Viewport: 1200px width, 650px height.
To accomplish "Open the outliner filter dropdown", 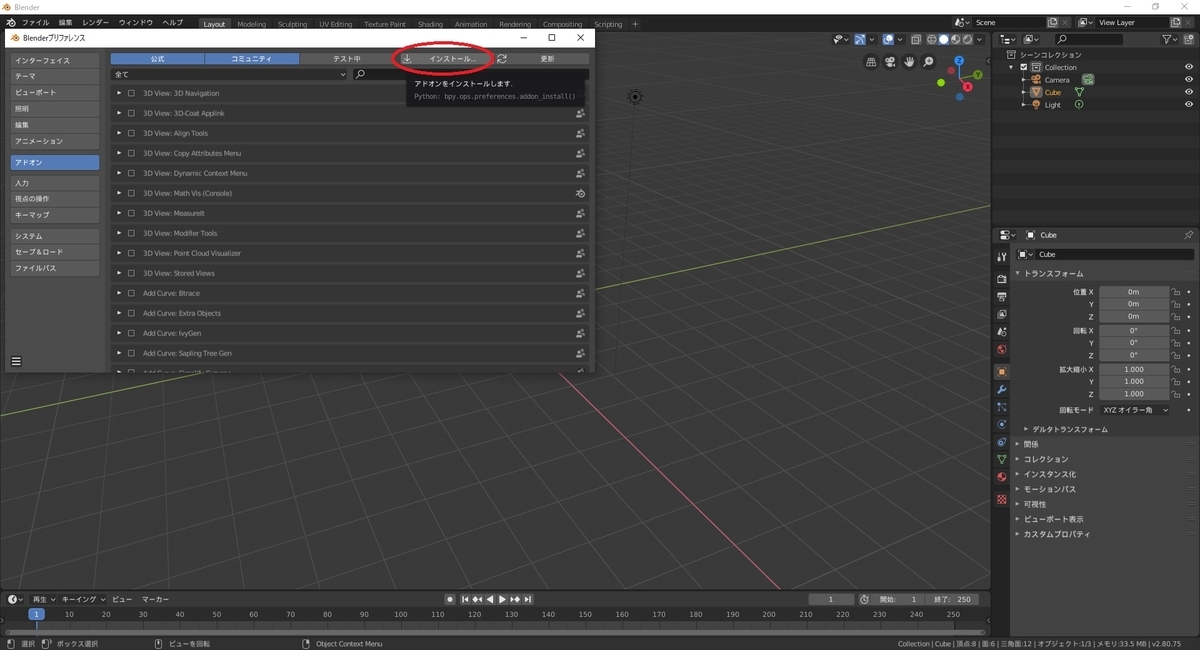I will tap(1169, 39).
